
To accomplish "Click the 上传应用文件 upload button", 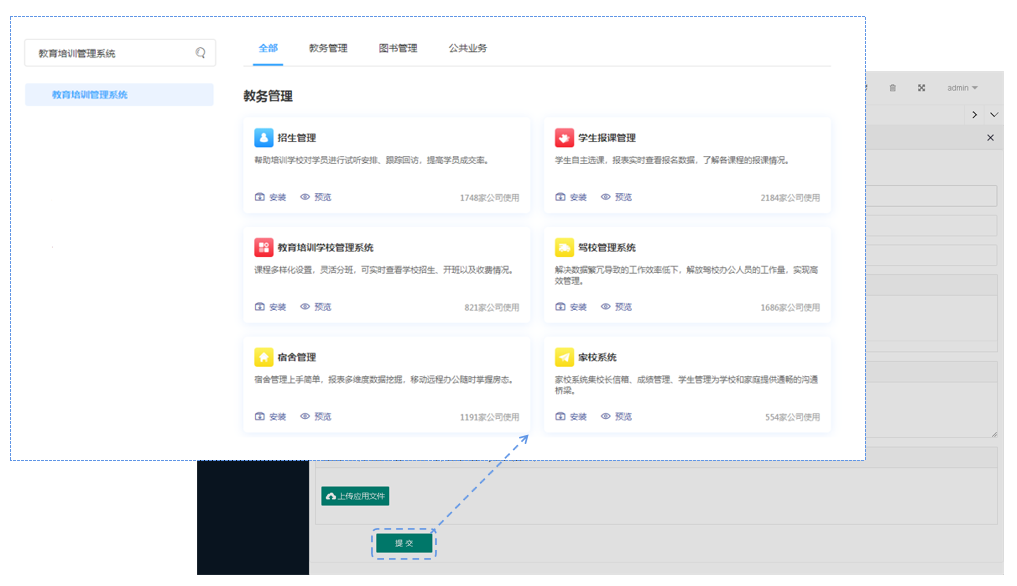I will 355,496.
